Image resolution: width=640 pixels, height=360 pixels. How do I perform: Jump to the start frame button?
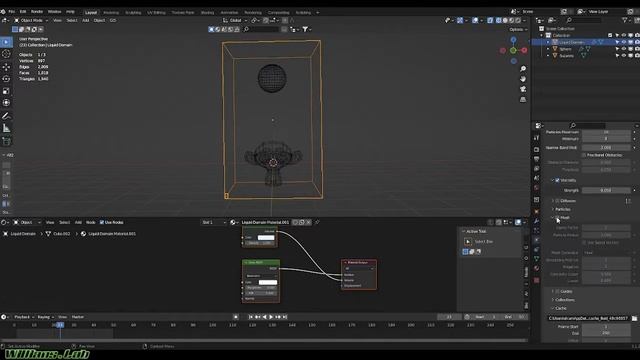pos(251,317)
